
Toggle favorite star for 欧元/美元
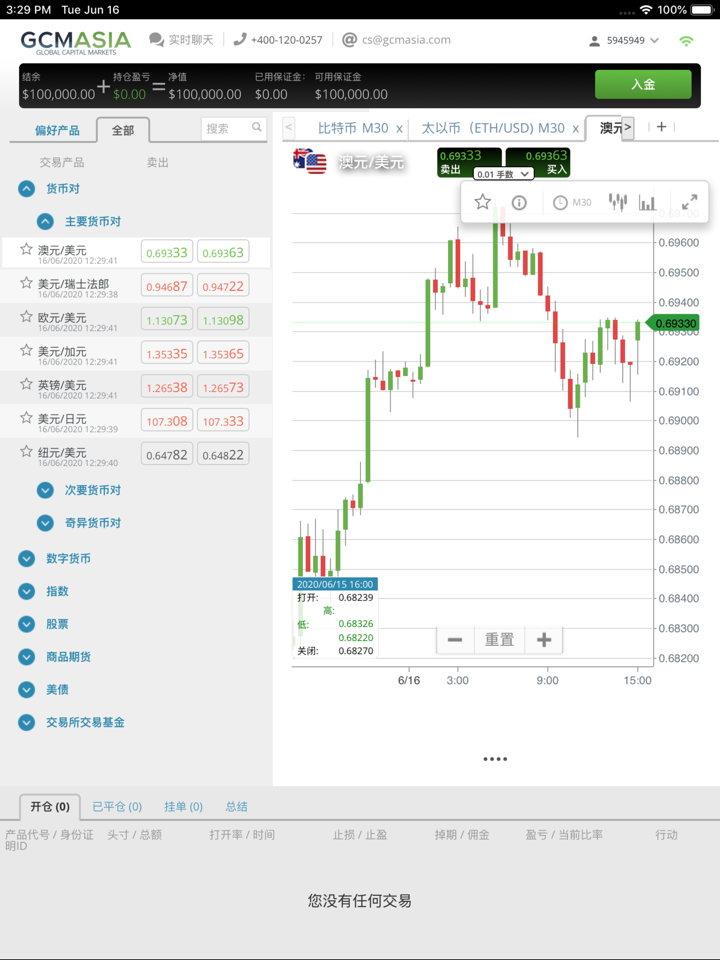coord(27,317)
